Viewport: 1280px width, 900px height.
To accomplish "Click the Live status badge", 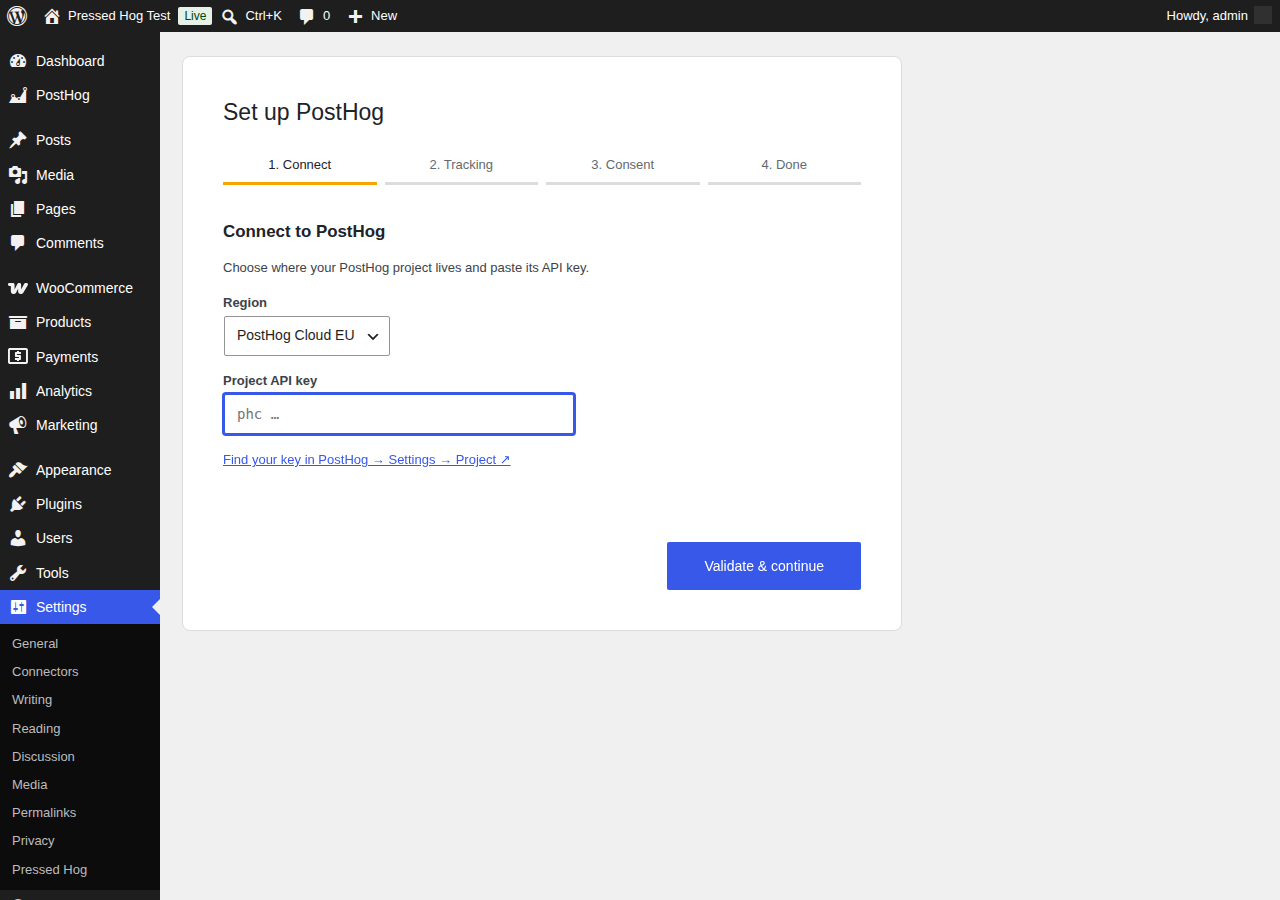I will pyautogui.click(x=195, y=16).
